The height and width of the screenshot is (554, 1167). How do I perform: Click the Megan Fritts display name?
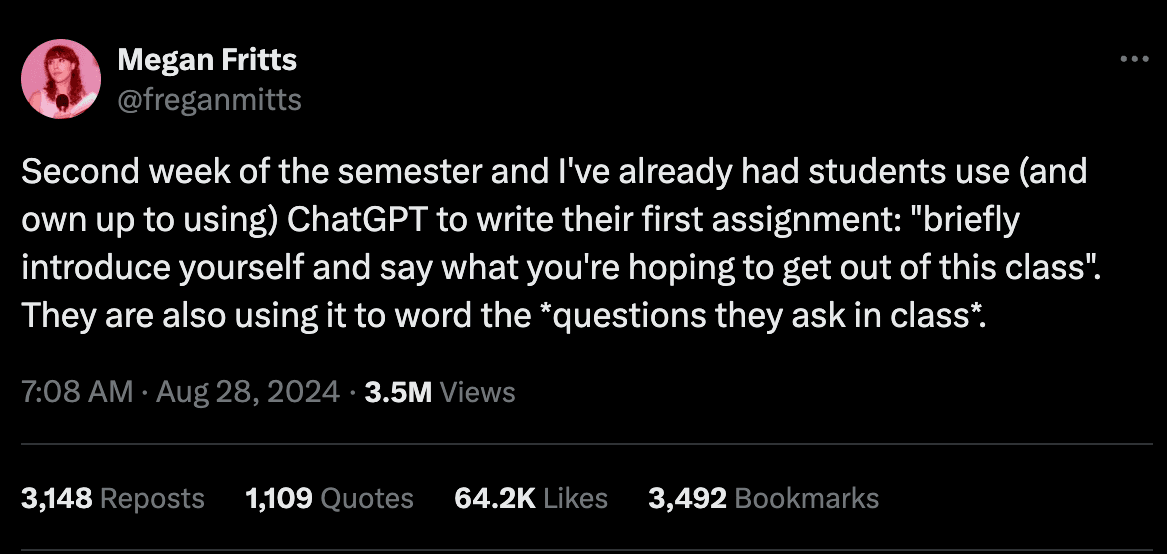tap(207, 60)
